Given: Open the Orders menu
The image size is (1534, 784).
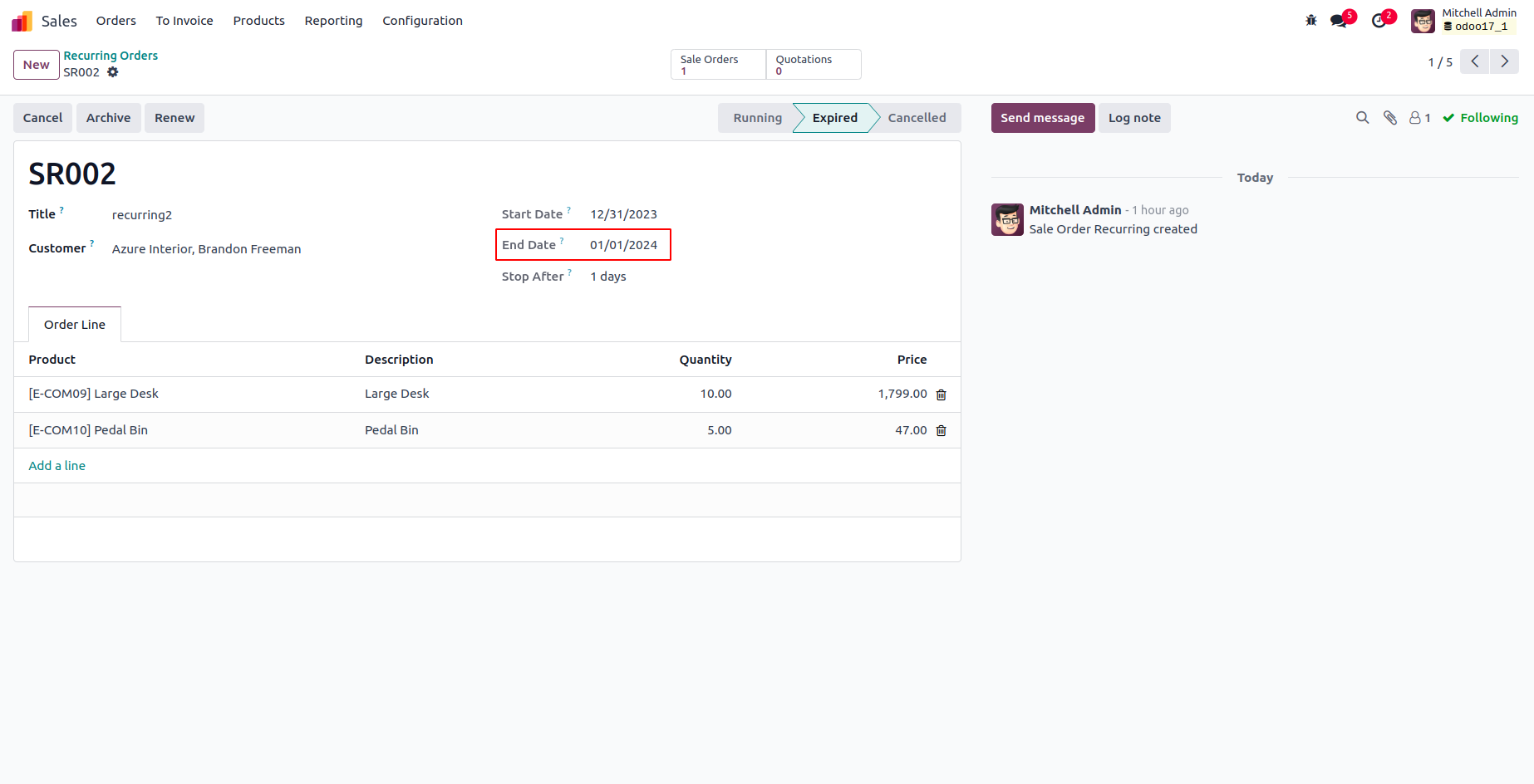Looking at the screenshot, I should pos(116,21).
